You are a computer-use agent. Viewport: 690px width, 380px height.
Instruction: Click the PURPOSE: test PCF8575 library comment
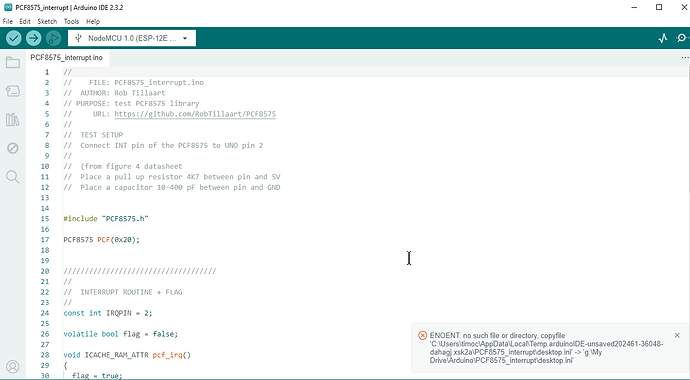[x=131, y=103]
